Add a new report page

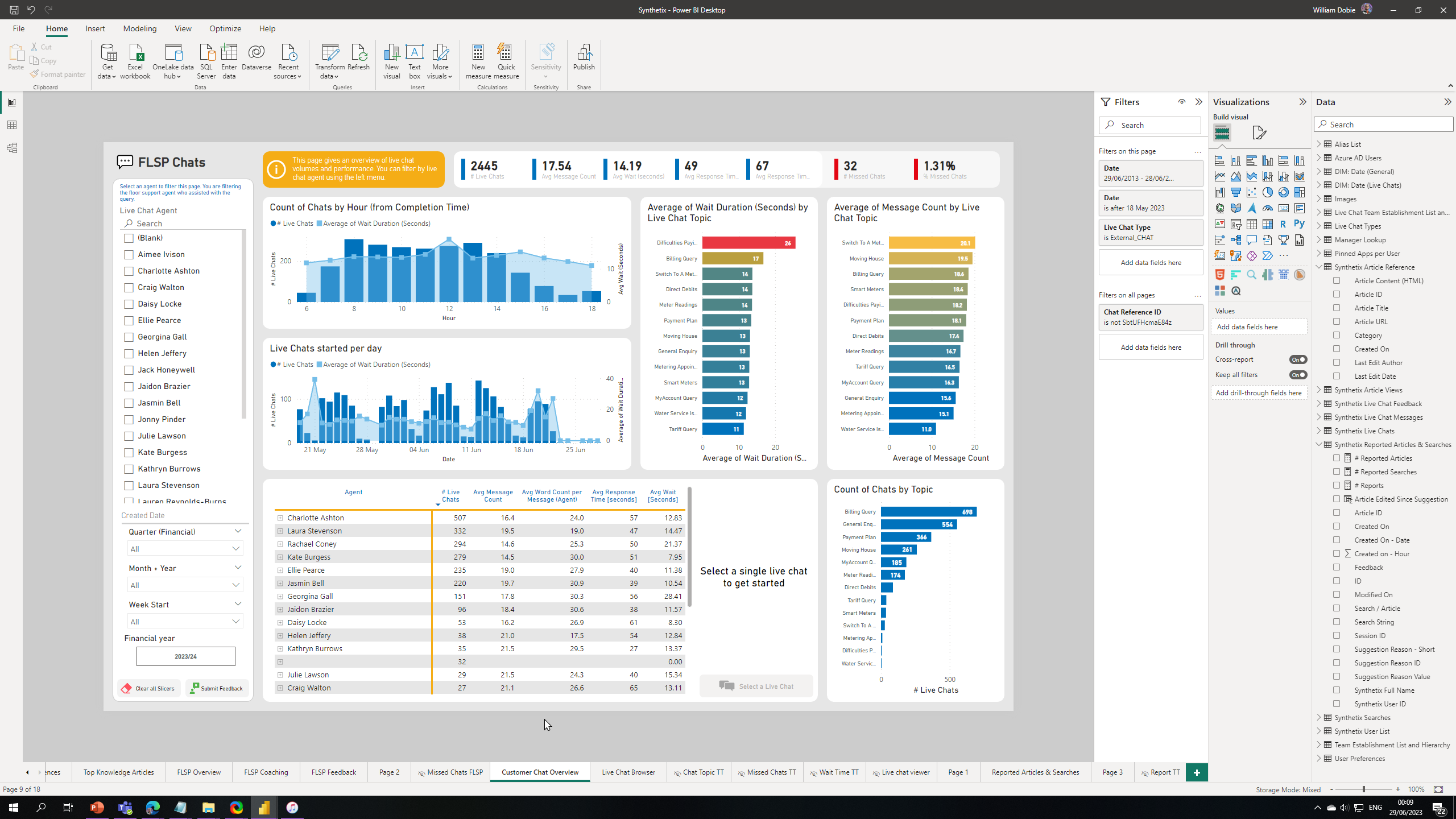pos(1197,772)
